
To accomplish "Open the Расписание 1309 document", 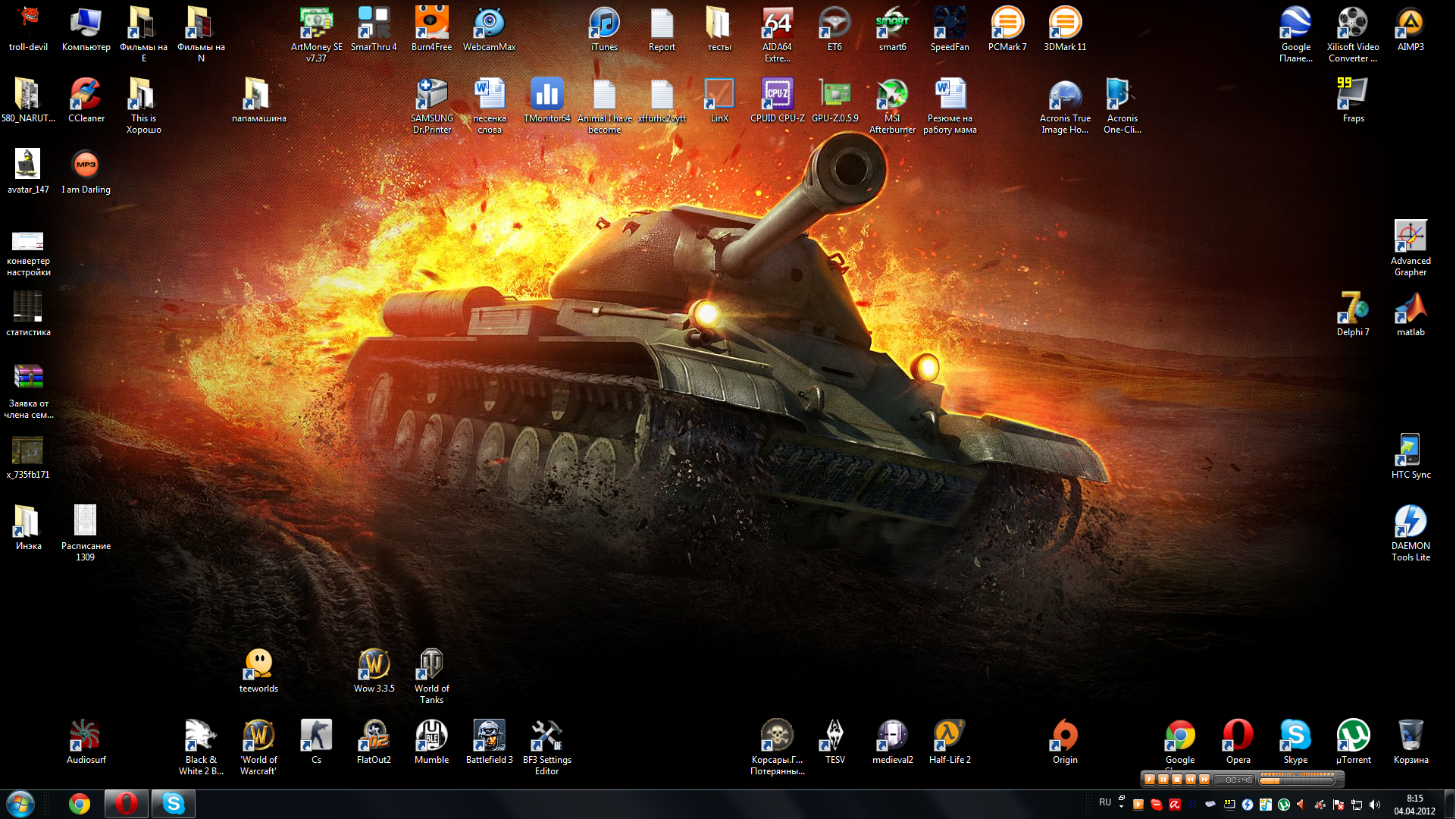I will (x=86, y=533).
